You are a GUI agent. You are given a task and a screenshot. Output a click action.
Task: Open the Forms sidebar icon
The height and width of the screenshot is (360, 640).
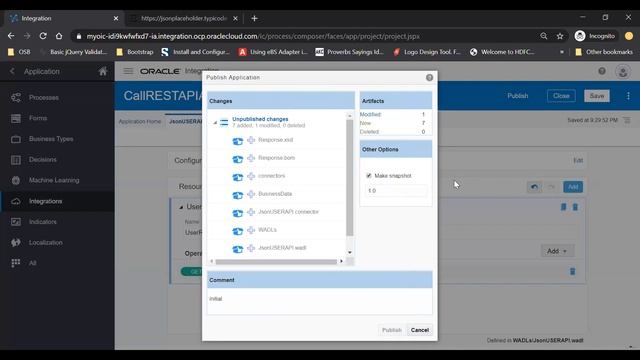coord(16,118)
